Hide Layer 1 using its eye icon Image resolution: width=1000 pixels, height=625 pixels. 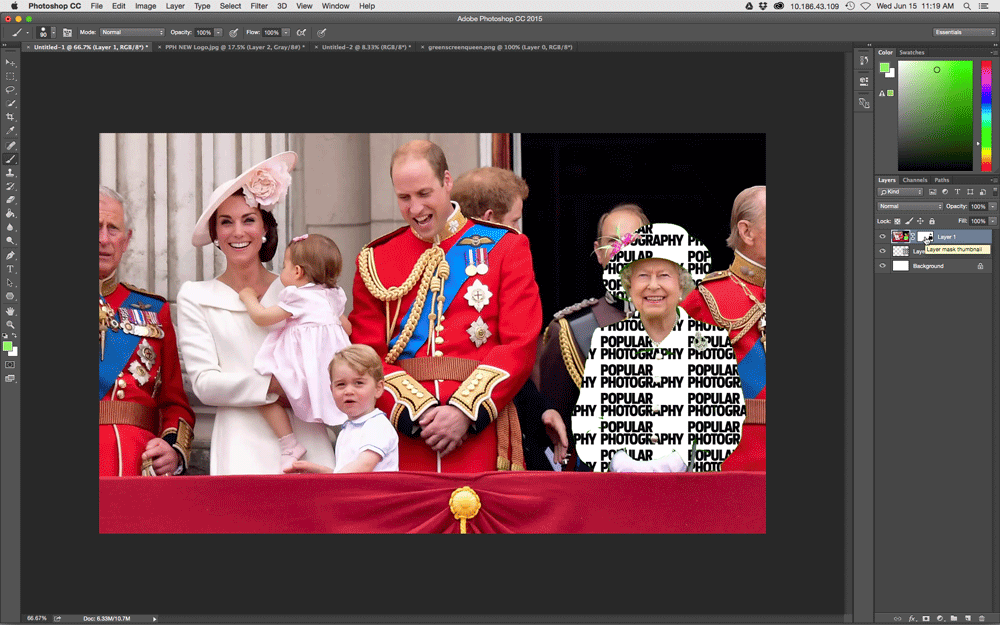click(883, 237)
